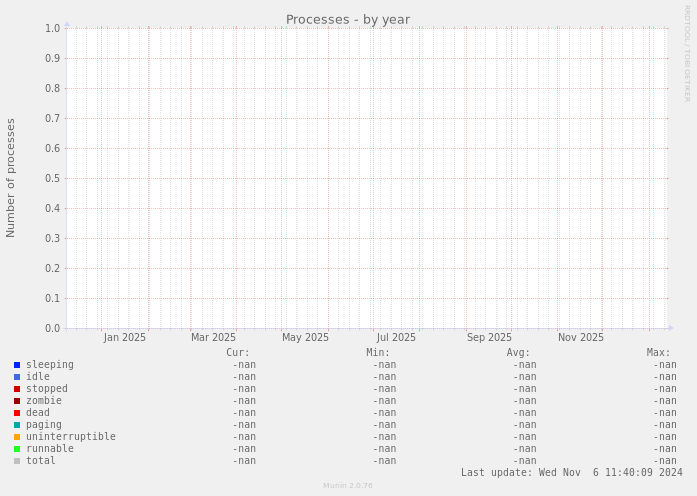Click the 'Cur:' column header
The image size is (697, 496).
pos(238,353)
